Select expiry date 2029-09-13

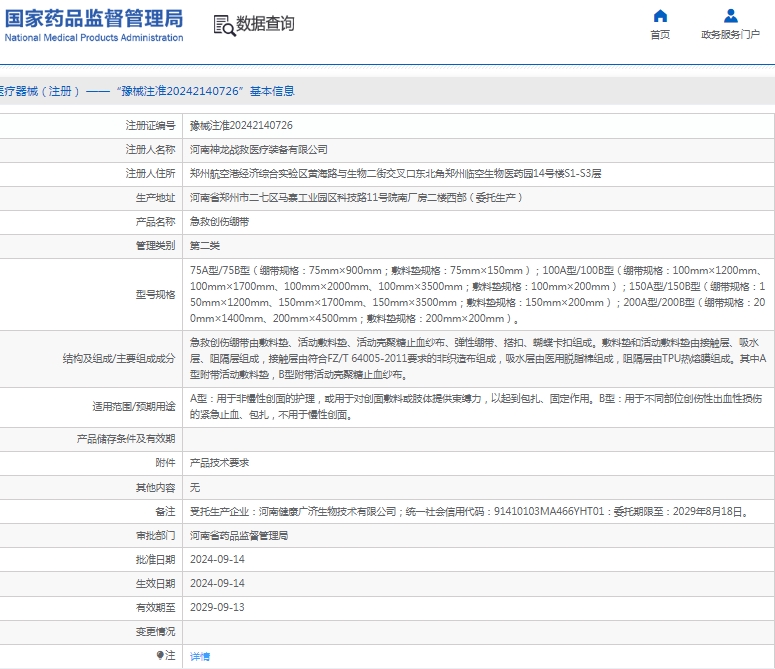[x=217, y=607]
